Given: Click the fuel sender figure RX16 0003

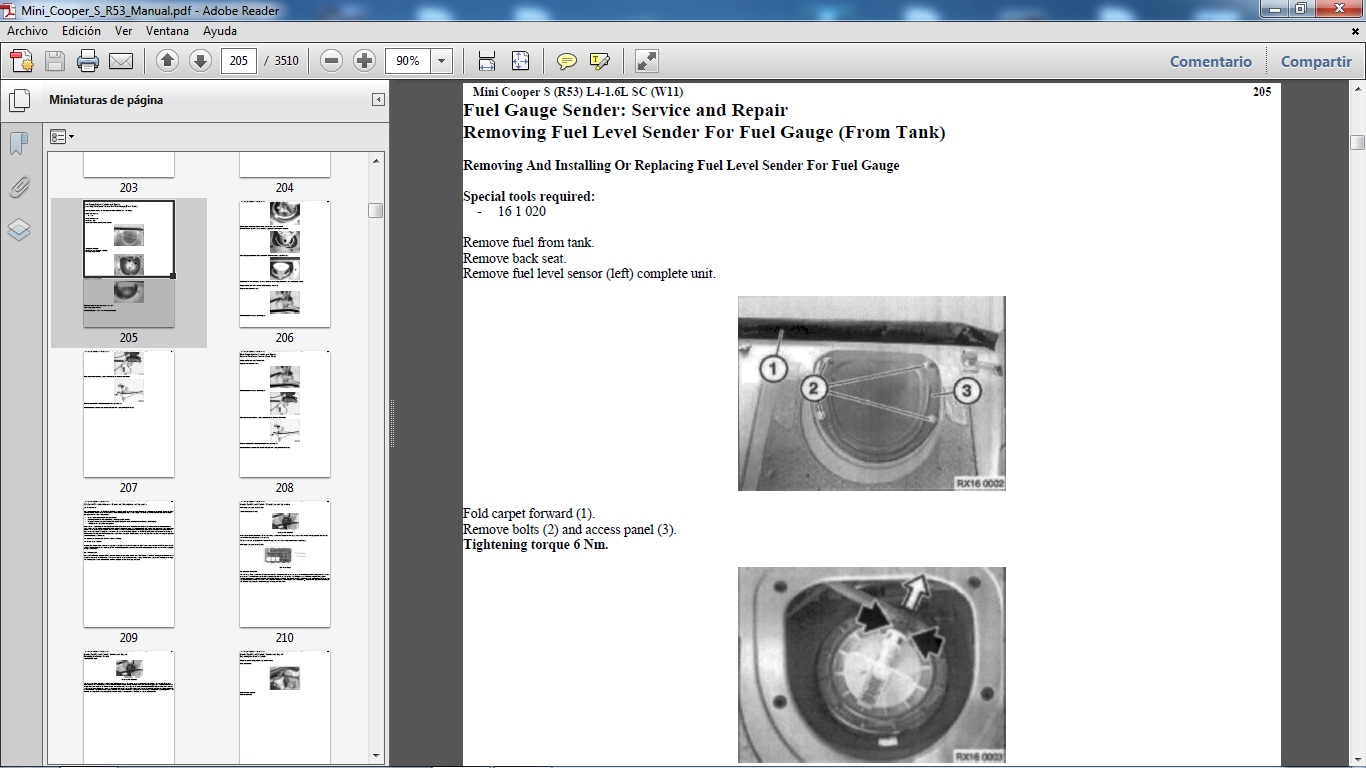Looking at the screenshot, I should coord(872,665).
